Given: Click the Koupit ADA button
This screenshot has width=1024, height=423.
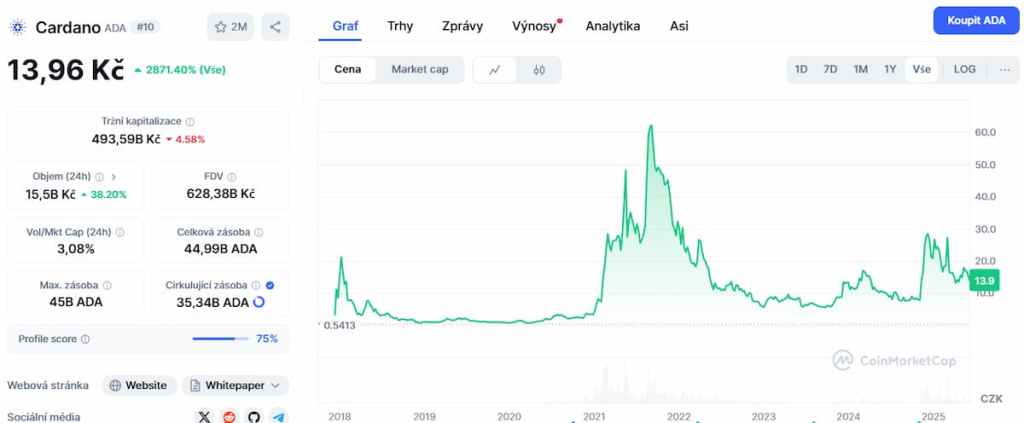Looking at the screenshot, I should [976, 20].
